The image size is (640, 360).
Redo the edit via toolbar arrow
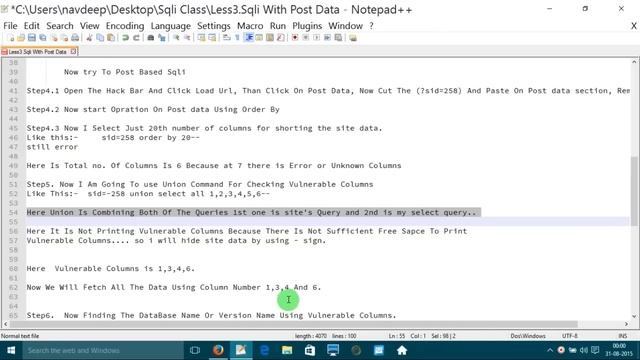point(136,38)
